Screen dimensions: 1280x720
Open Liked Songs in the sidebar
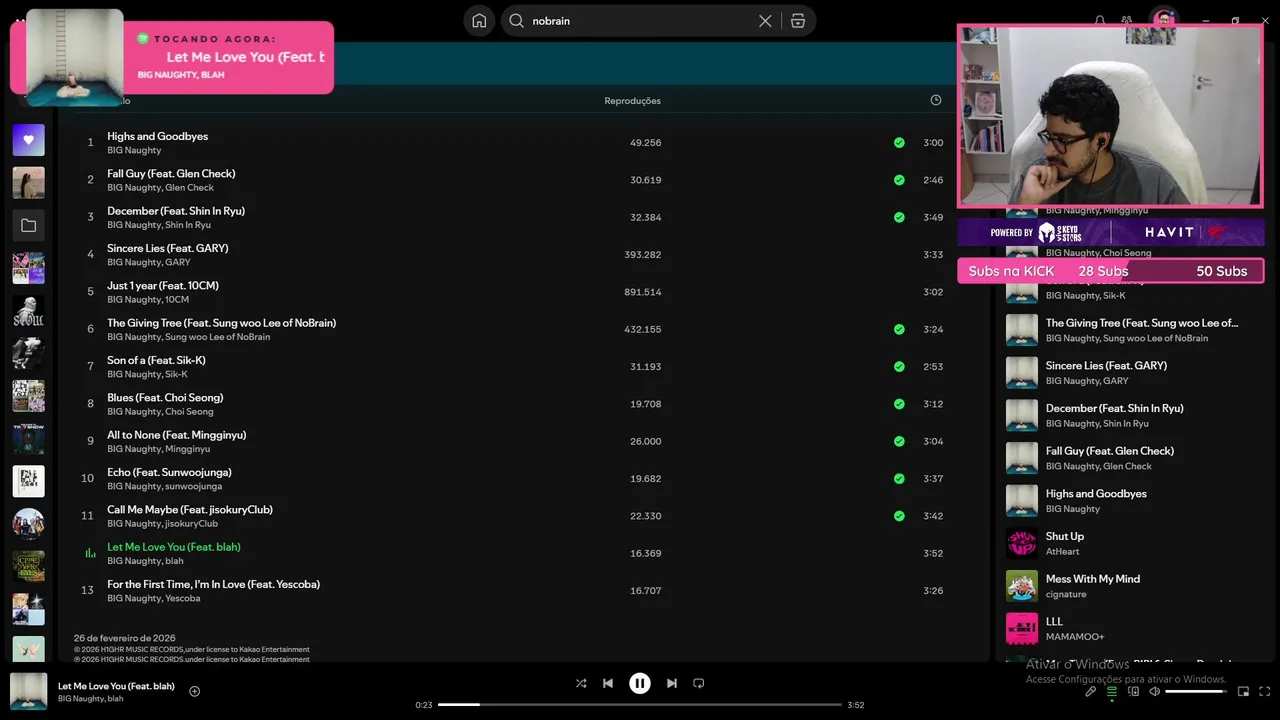pos(28,140)
